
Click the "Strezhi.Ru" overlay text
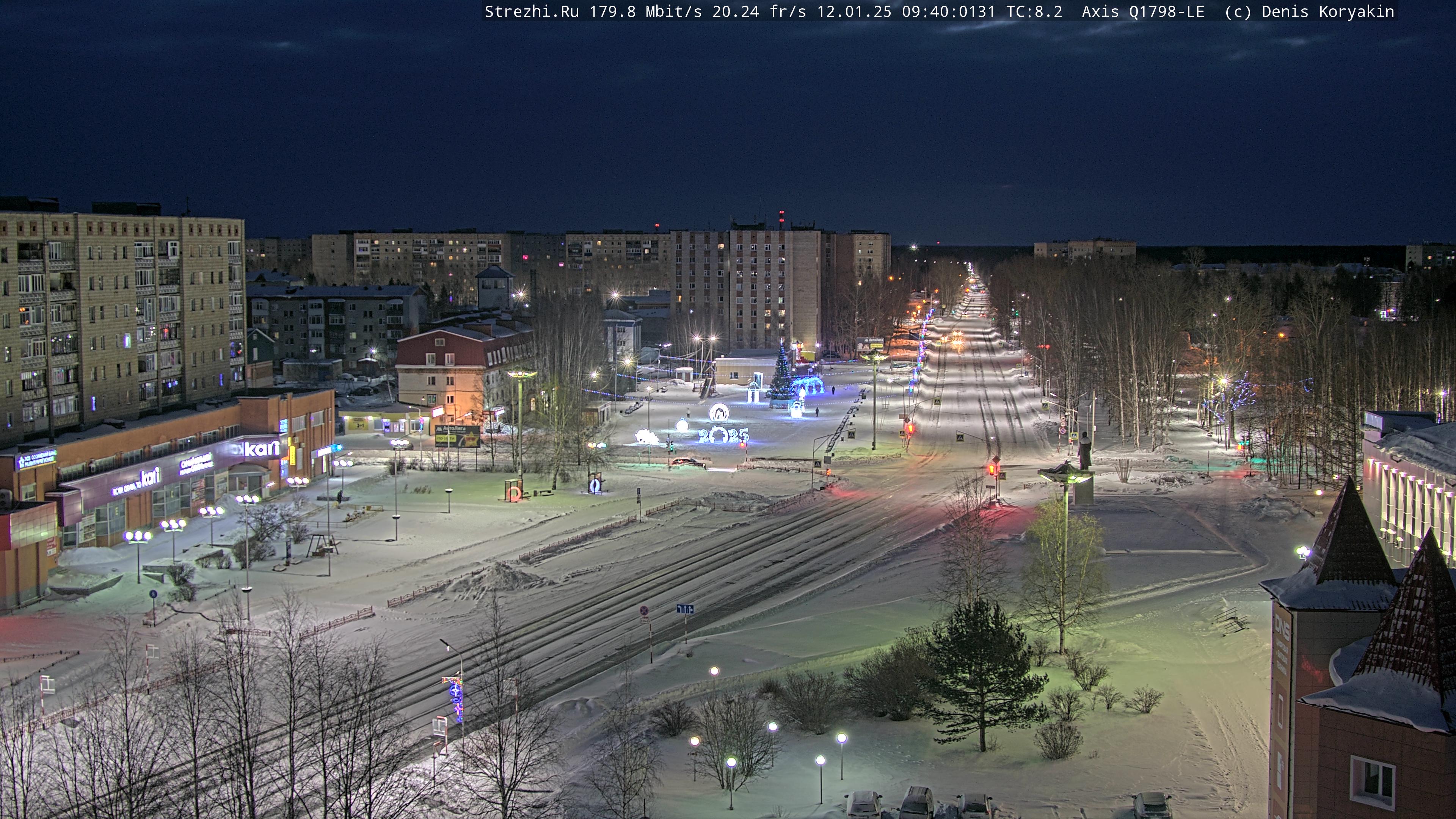click(532, 11)
